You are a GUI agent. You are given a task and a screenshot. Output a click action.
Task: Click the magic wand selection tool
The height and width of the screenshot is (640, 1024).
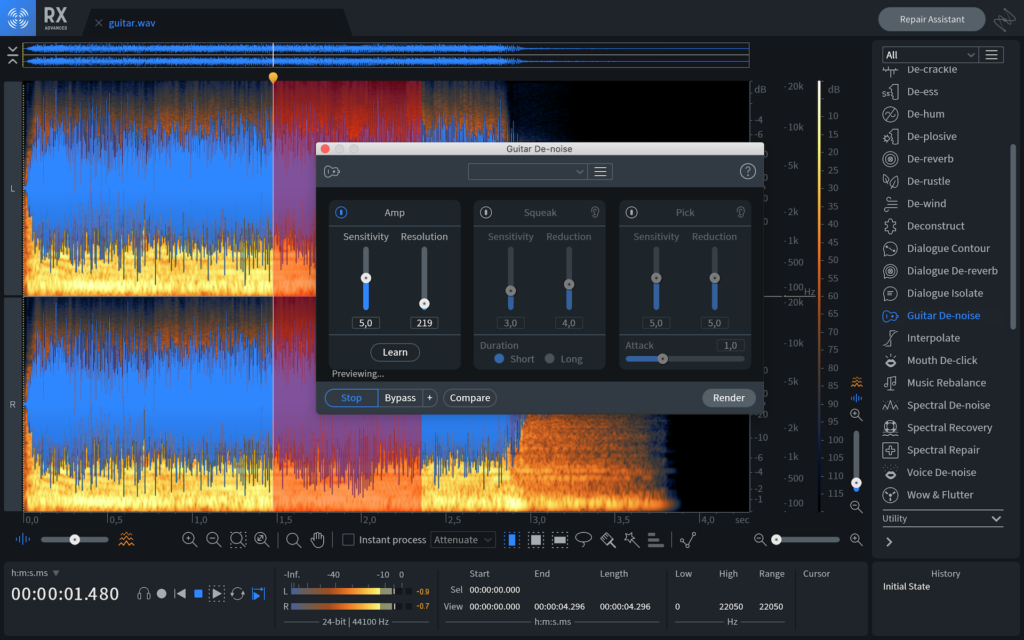(x=631, y=540)
